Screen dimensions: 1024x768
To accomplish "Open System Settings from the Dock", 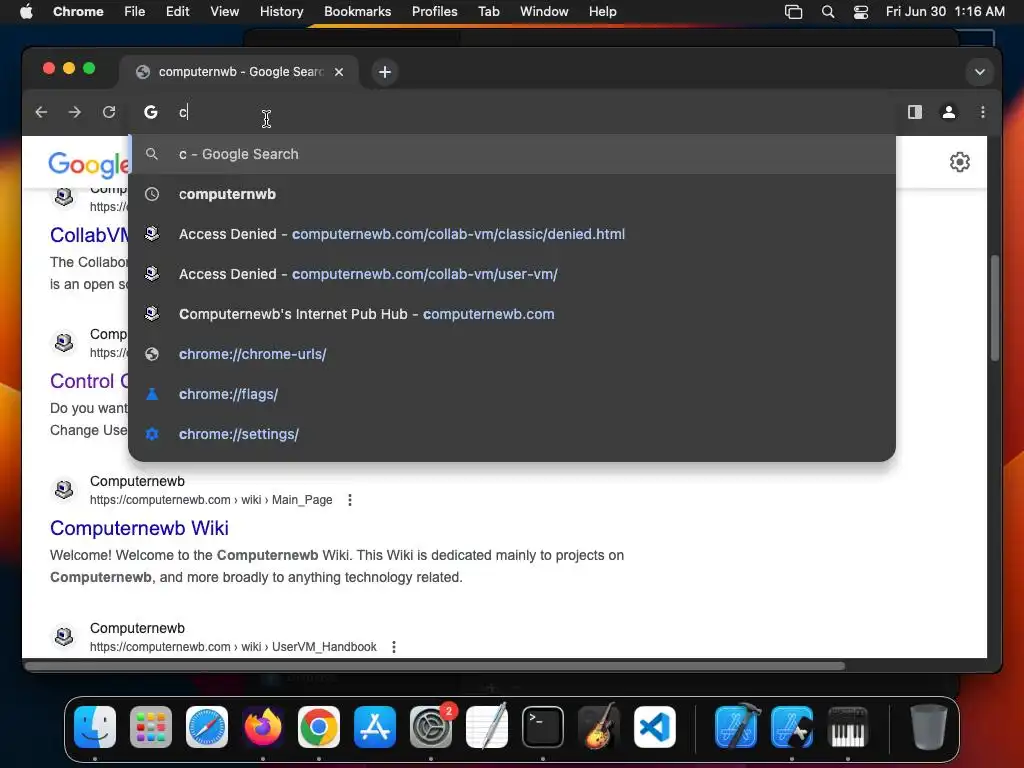I will coord(431,727).
